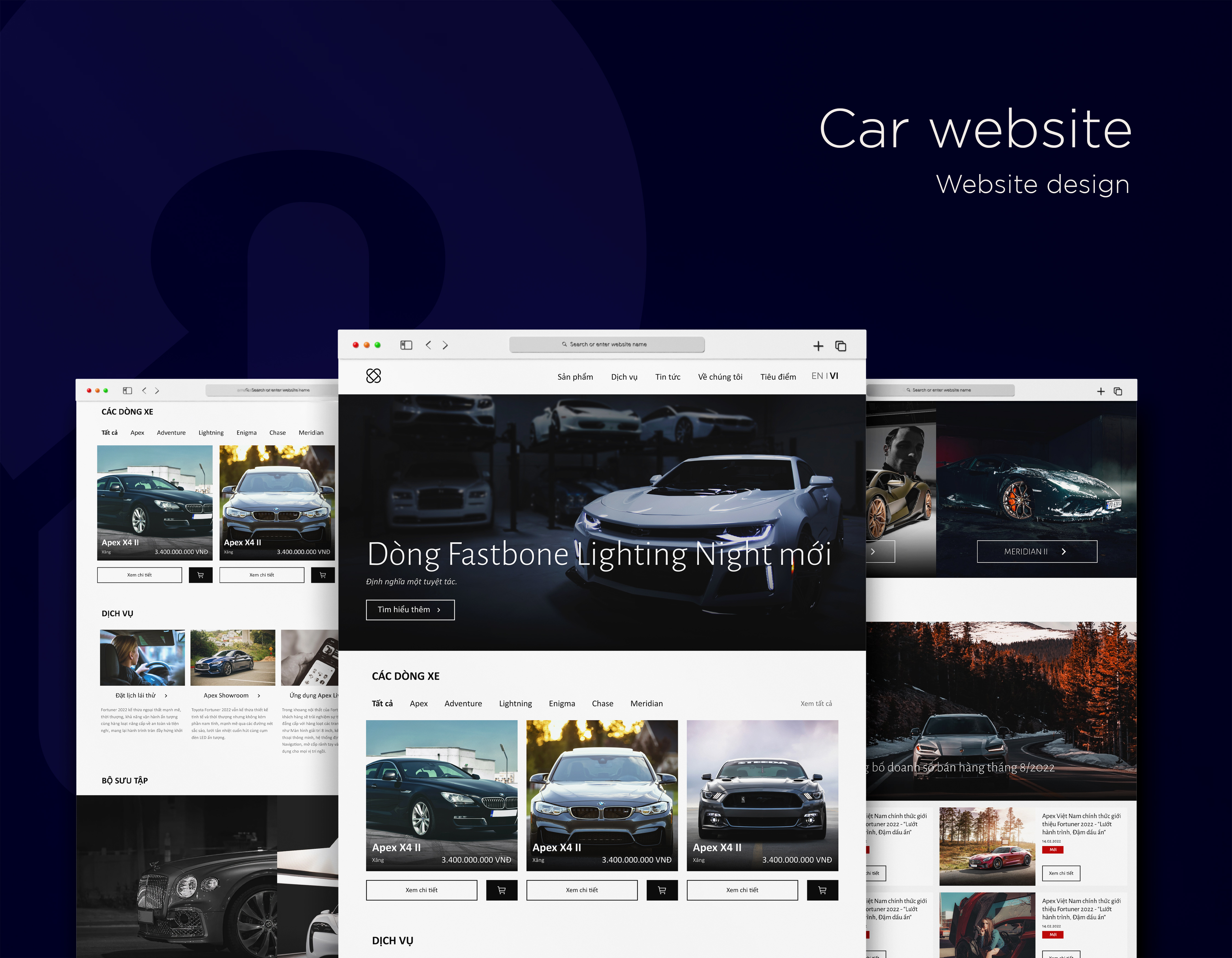The height and width of the screenshot is (958, 1232).
Task: Show the tab overview icon in the center browser
Action: pyautogui.click(x=840, y=346)
